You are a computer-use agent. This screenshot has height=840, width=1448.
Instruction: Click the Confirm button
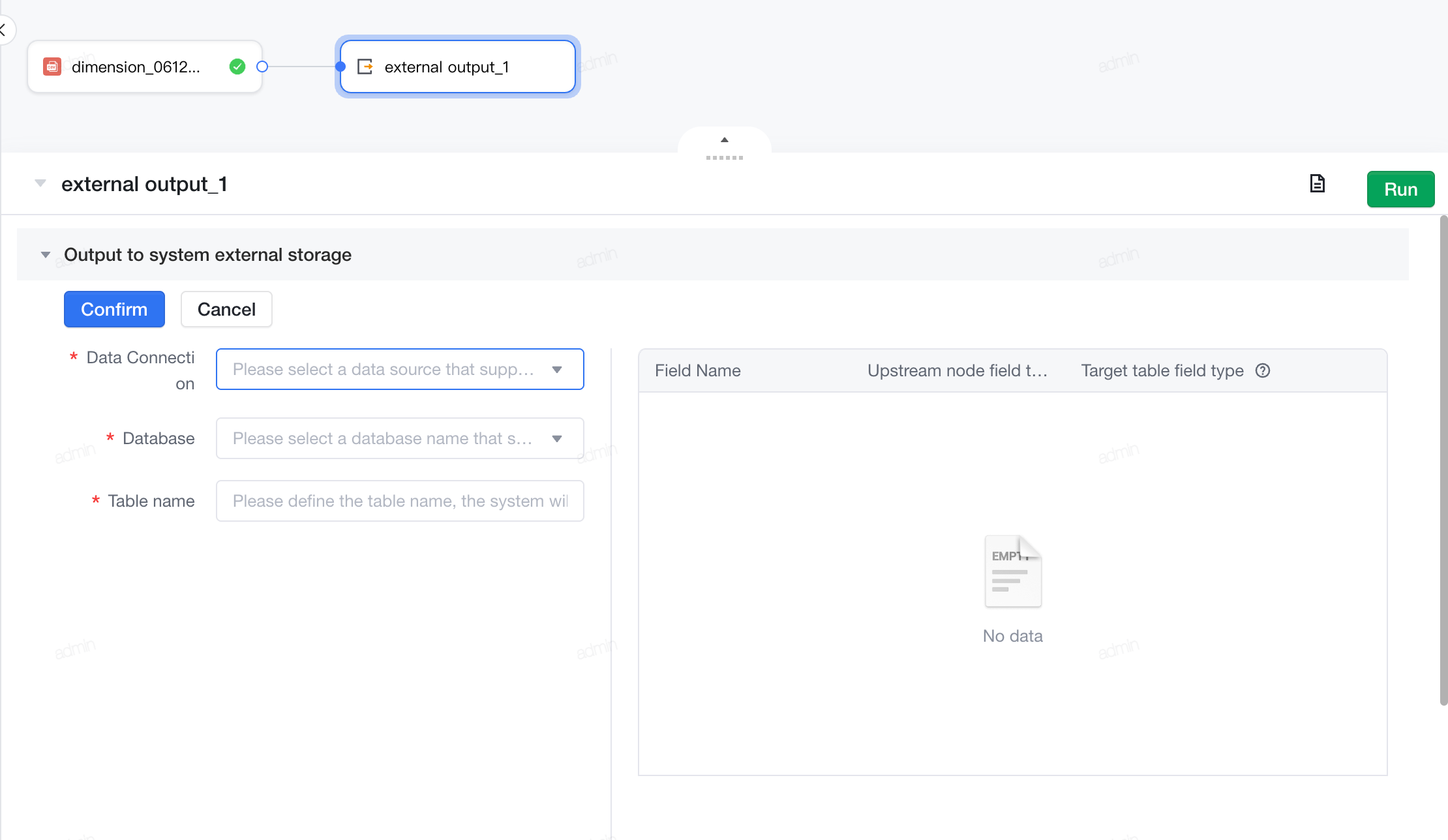114,309
